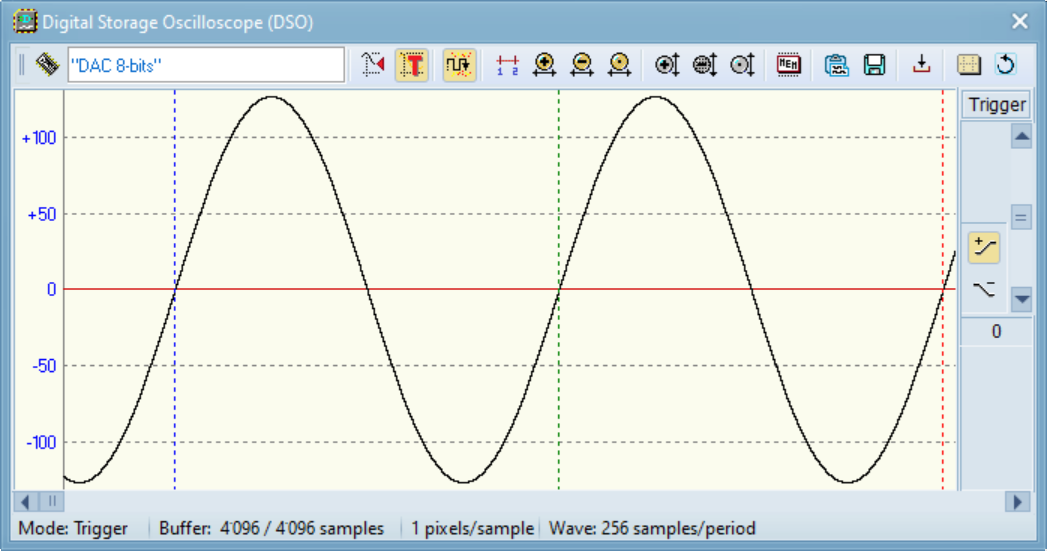Select falling edge trigger button
Viewport: 1047px width, 551px height.
984,290
